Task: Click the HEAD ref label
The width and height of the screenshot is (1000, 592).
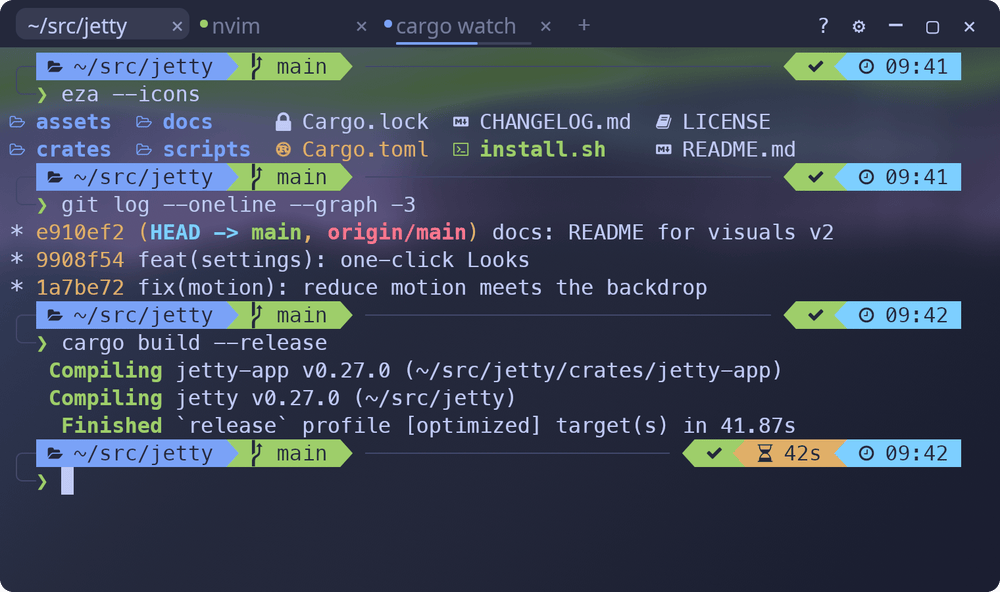Action: click(x=175, y=232)
